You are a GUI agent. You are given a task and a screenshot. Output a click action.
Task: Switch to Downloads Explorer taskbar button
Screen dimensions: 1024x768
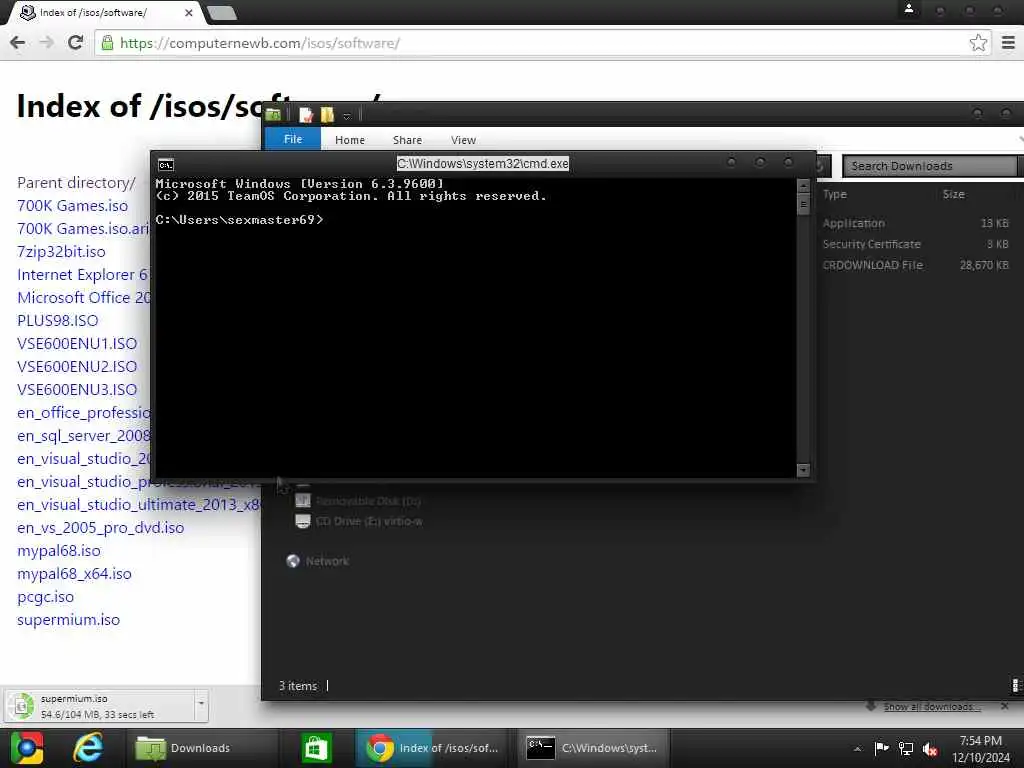[200, 748]
